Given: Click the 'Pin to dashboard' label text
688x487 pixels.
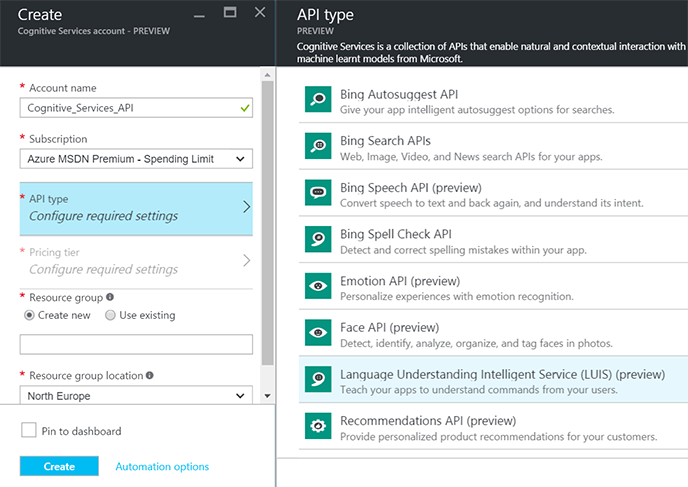Looking at the screenshot, I should (x=81, y=431).
